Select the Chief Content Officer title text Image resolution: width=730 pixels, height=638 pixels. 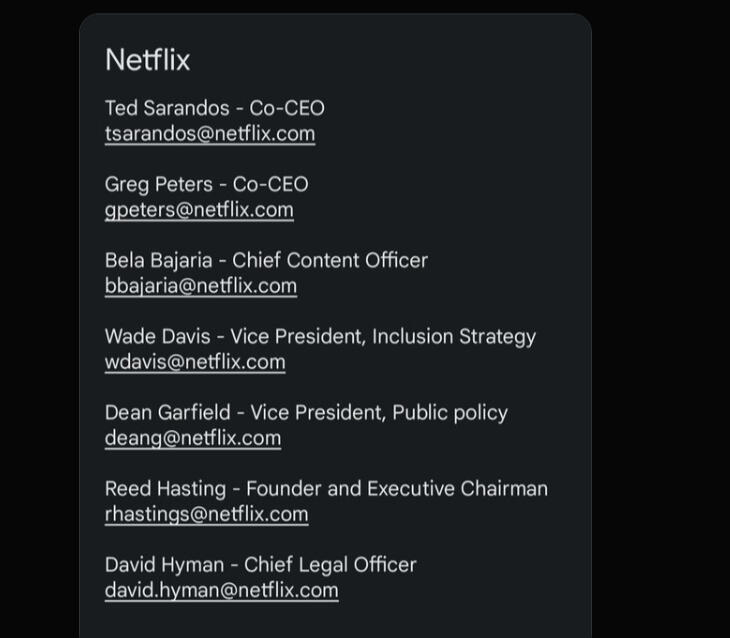(x=330, y=260)
